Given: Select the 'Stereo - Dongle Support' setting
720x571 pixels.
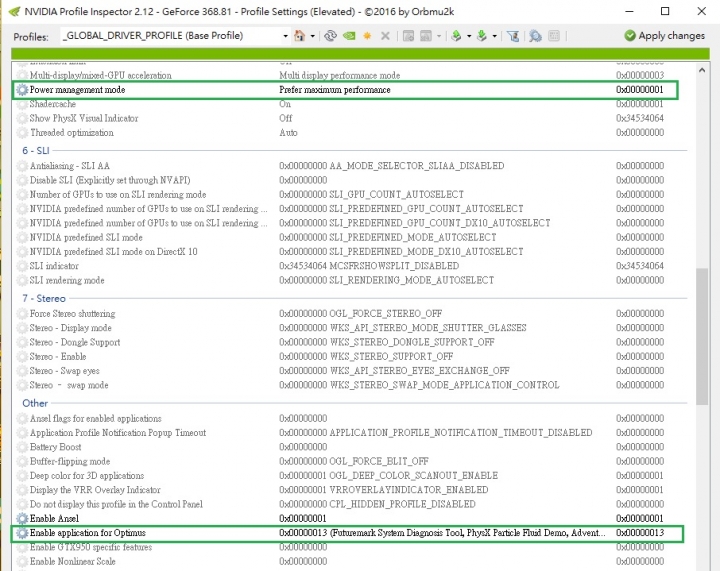Looking at the screenshot, I should coord(75,342).
